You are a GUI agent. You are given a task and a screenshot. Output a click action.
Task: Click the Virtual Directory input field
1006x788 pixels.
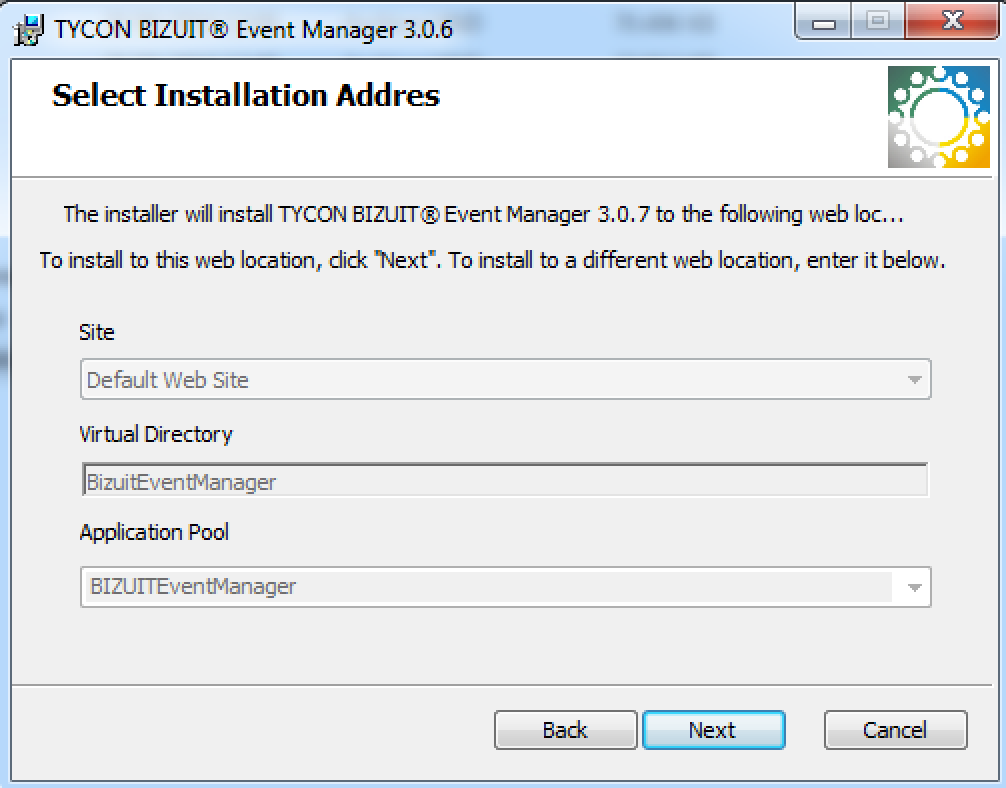[505, 481]
